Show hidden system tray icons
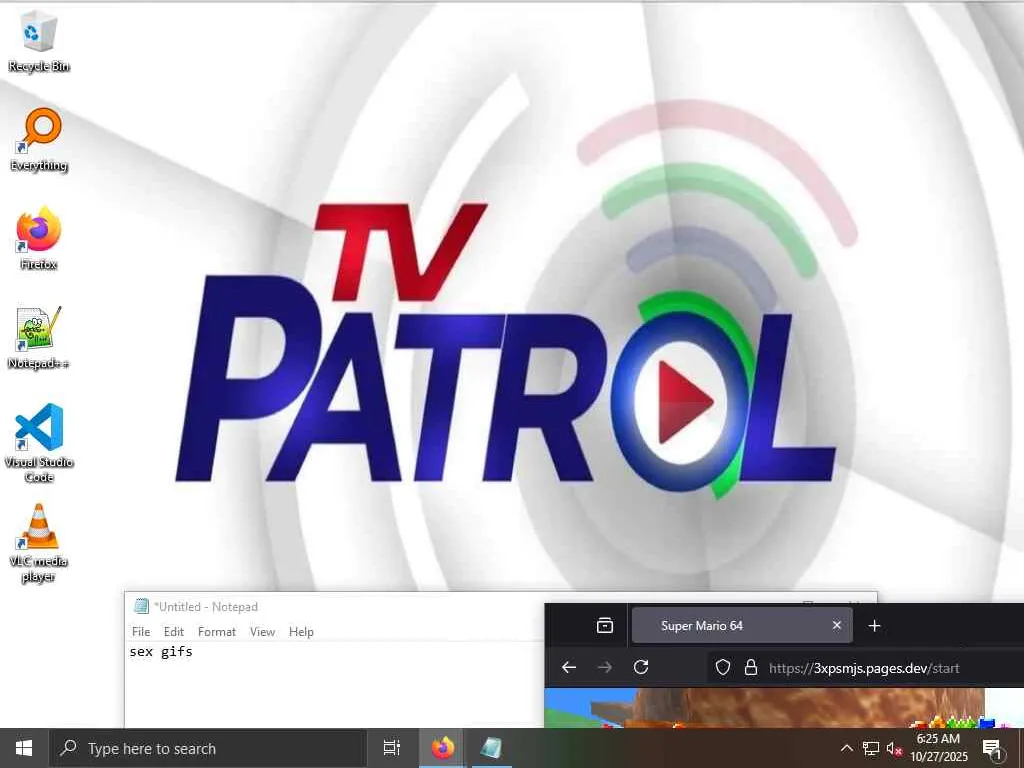1024x768 pixels. click(x=846, y=748)
